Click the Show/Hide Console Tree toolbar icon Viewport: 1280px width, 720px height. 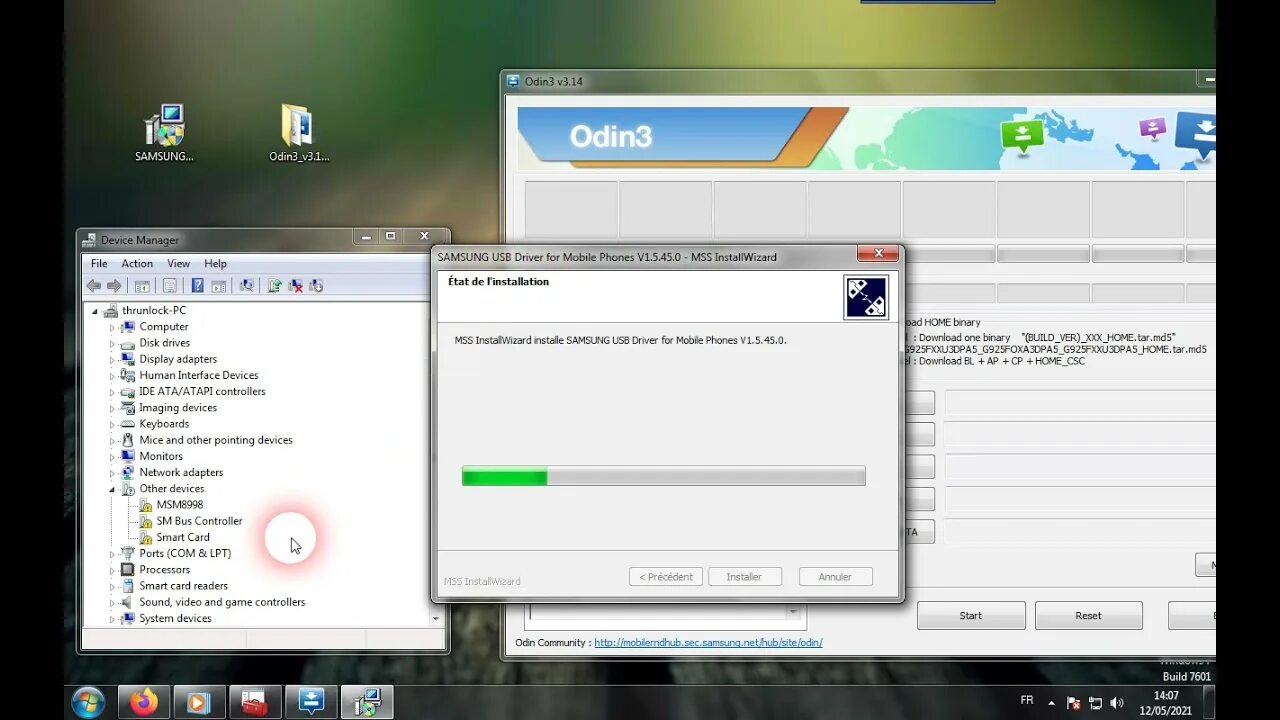(143, 286)
